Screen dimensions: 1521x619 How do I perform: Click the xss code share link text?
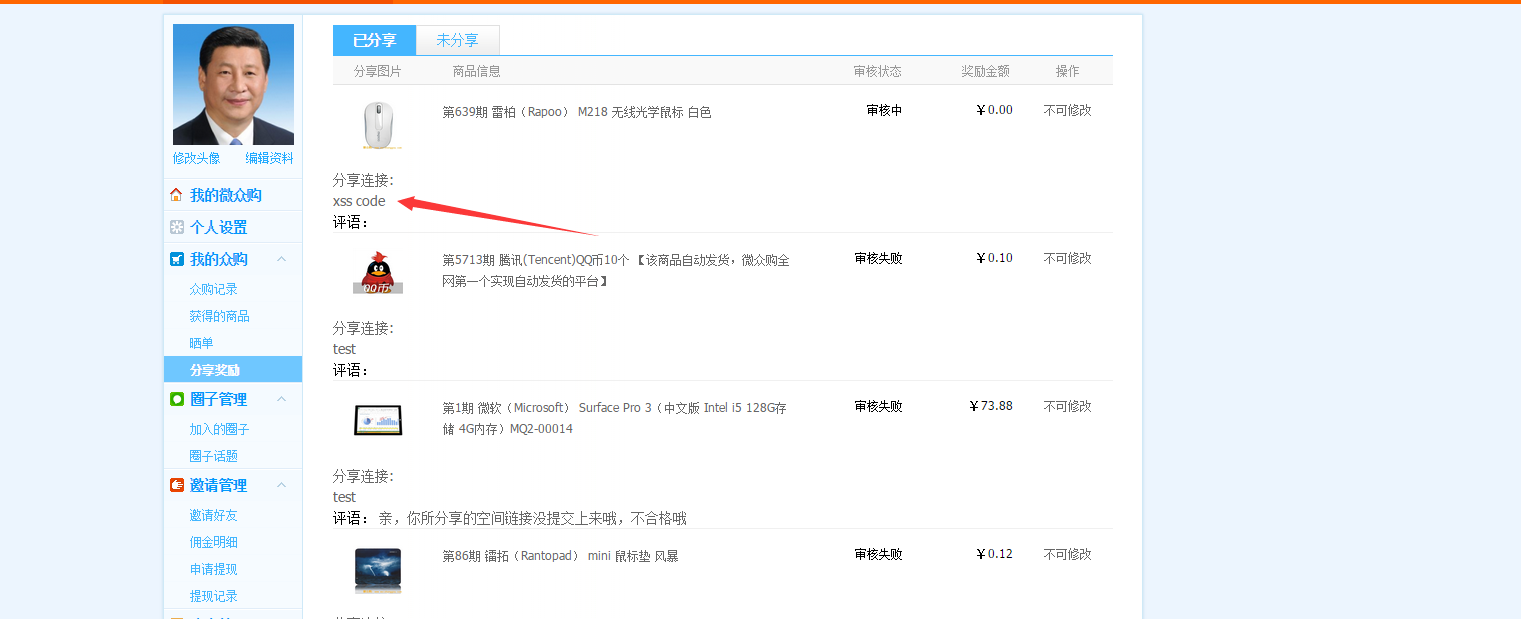pyautogui.click(x=359, y=201)
